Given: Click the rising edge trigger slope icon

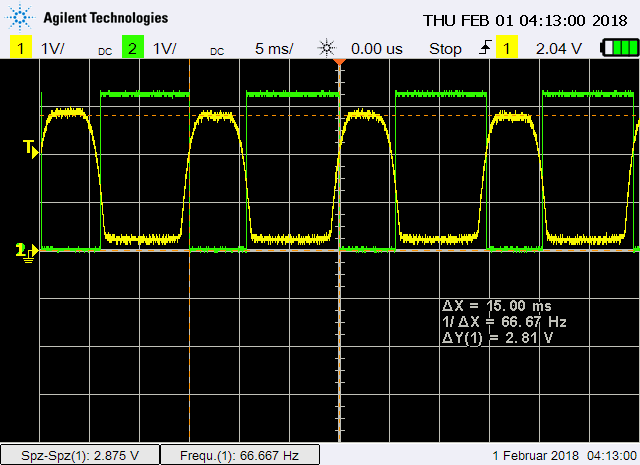Looking at the screenshot, I should click(x=486, y=48).
